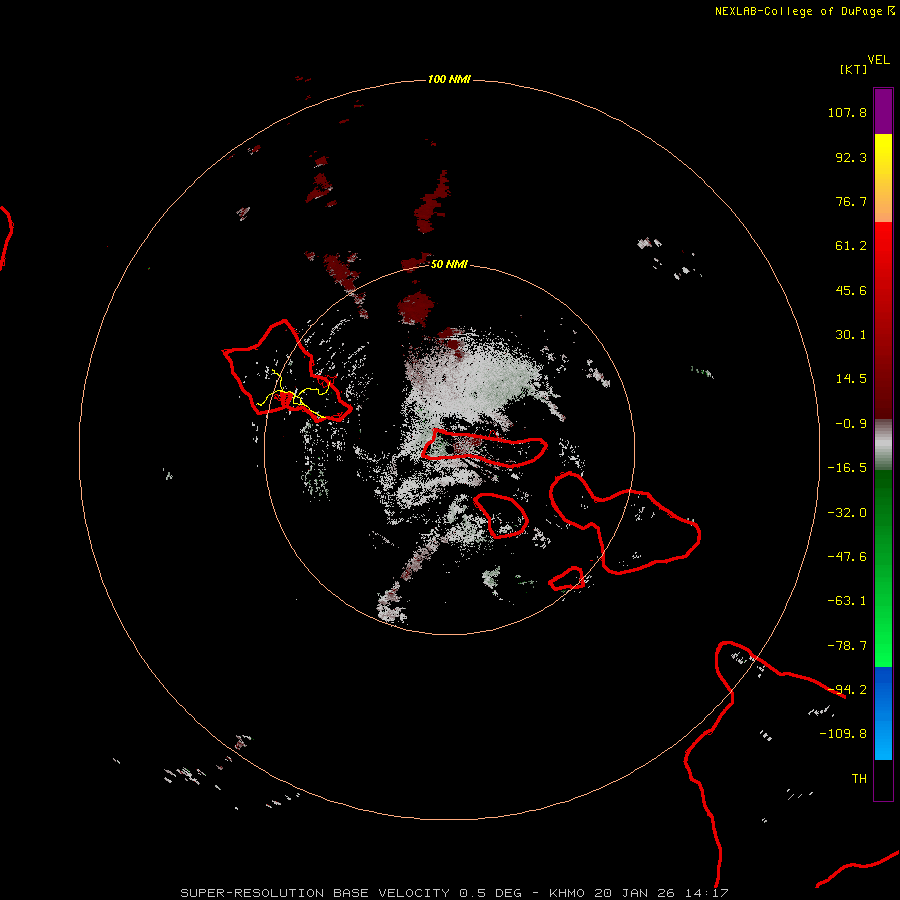The height and width of the screenshot is (900, 900).
Task: Select the -0.9 scale value
Action: click(851, 424)
